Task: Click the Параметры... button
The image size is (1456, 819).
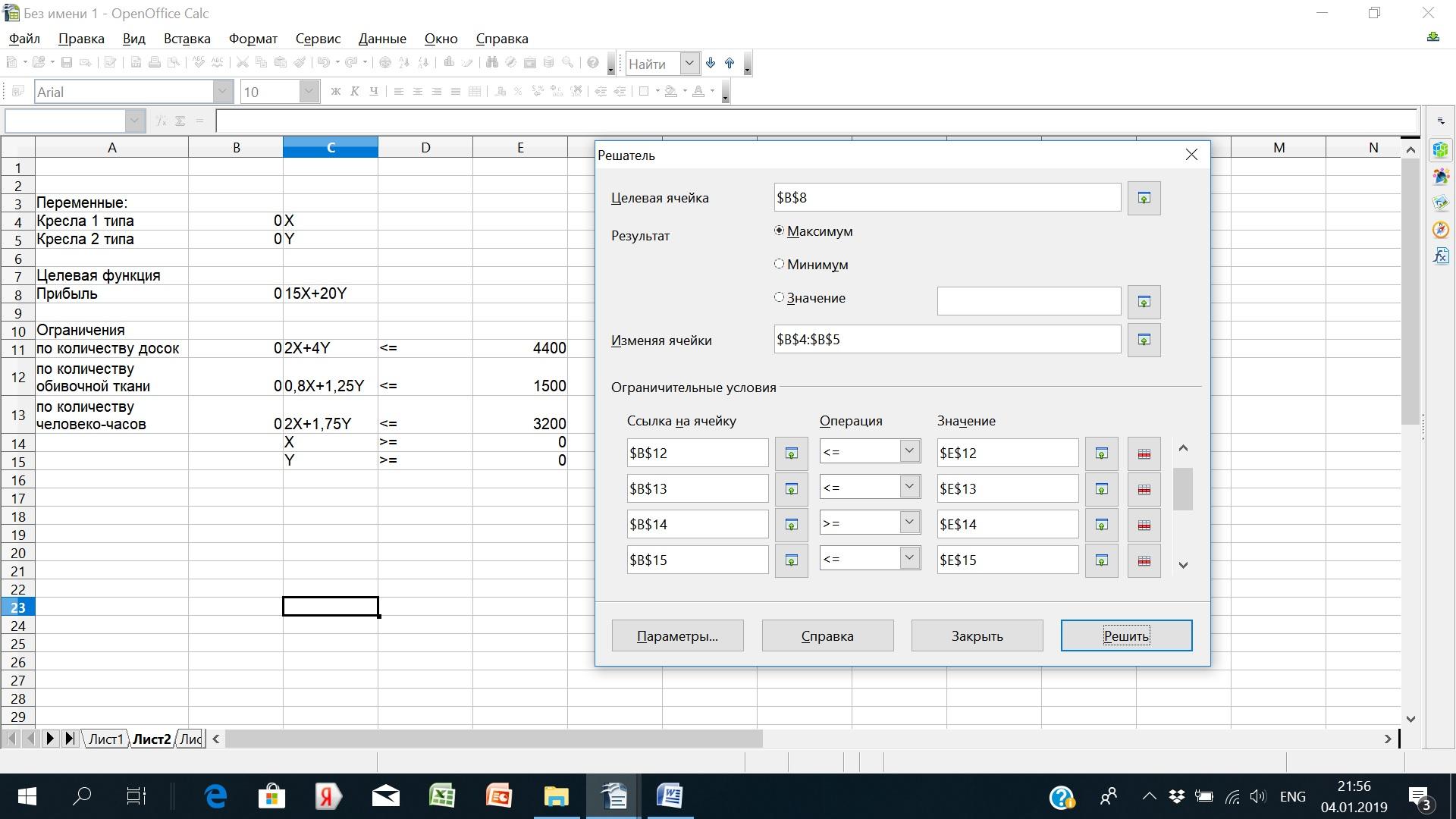Action: (677, 635)
